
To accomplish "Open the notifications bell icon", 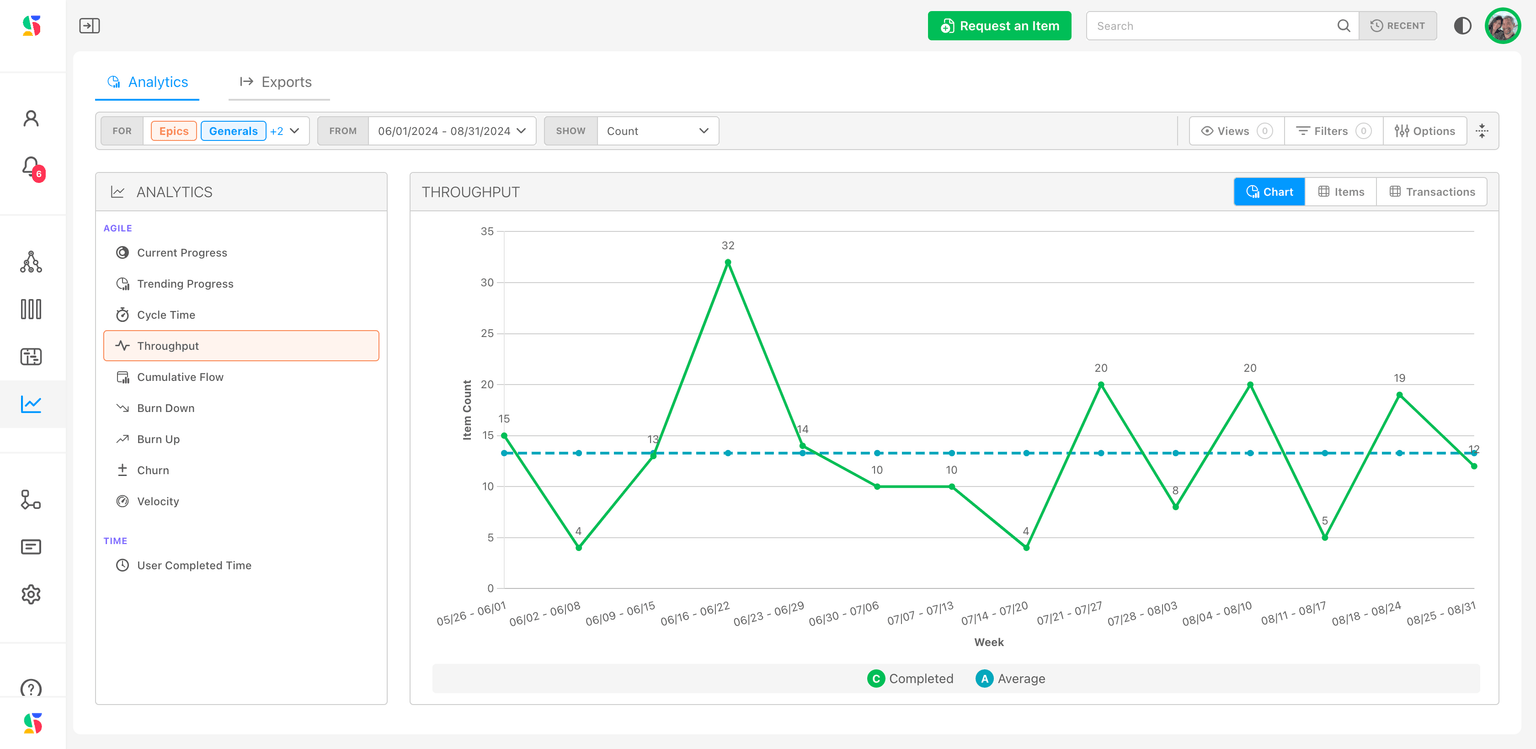I will 31,166.
